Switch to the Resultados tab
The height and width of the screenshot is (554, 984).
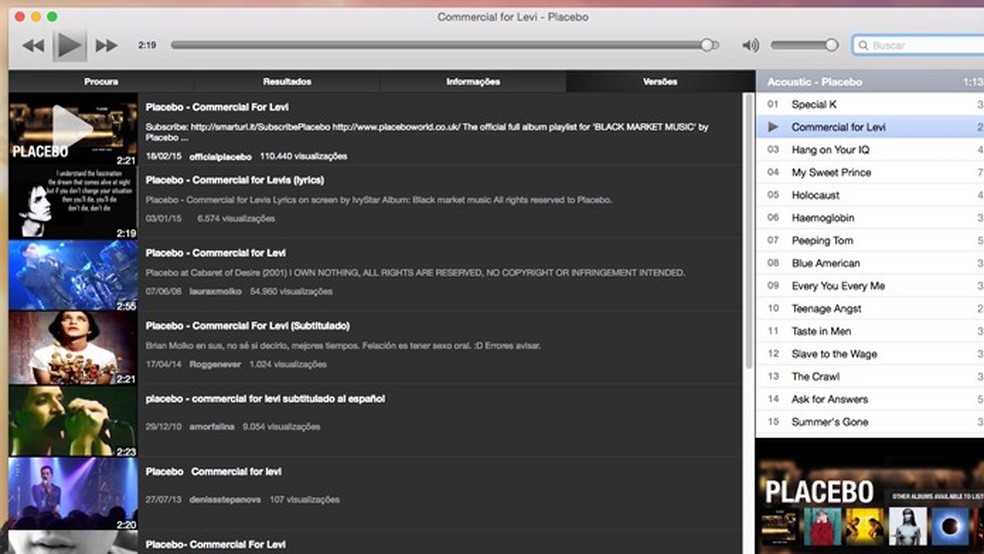click(287, 82)
